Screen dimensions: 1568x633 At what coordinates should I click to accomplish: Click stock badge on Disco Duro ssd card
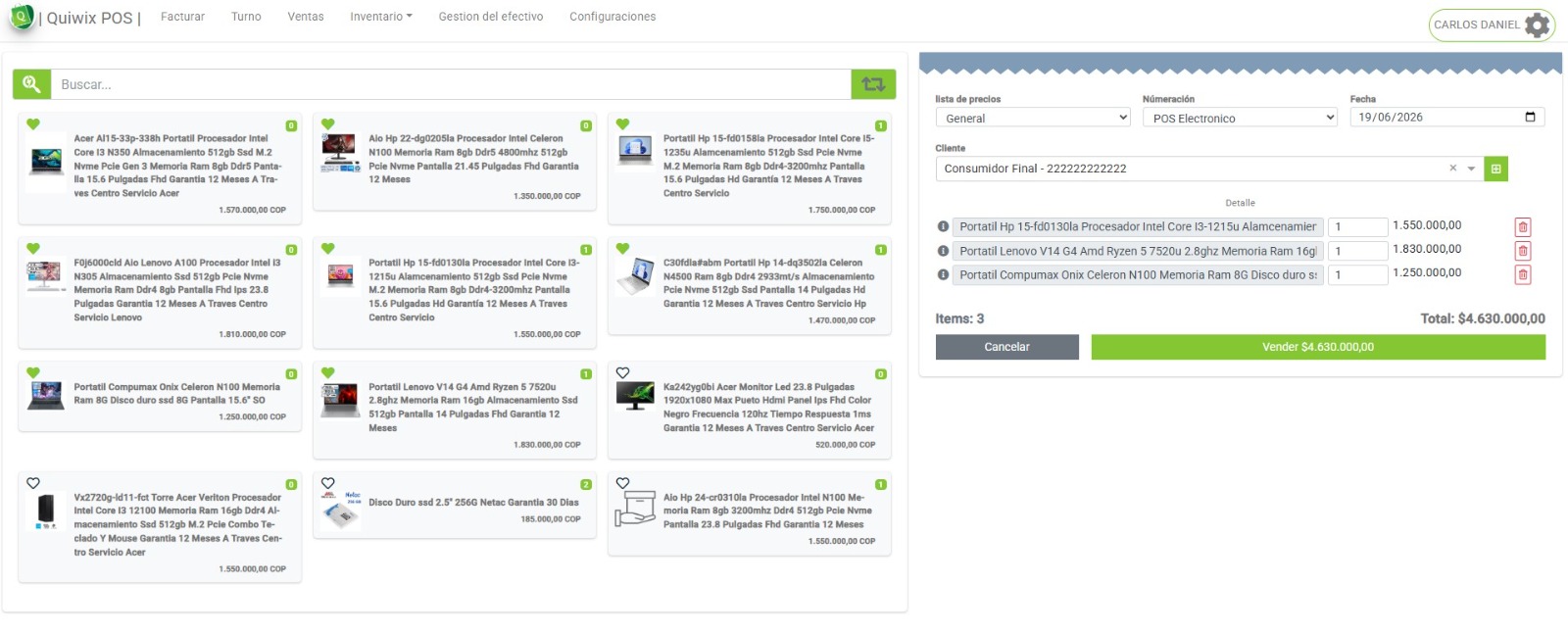point(586,485)
